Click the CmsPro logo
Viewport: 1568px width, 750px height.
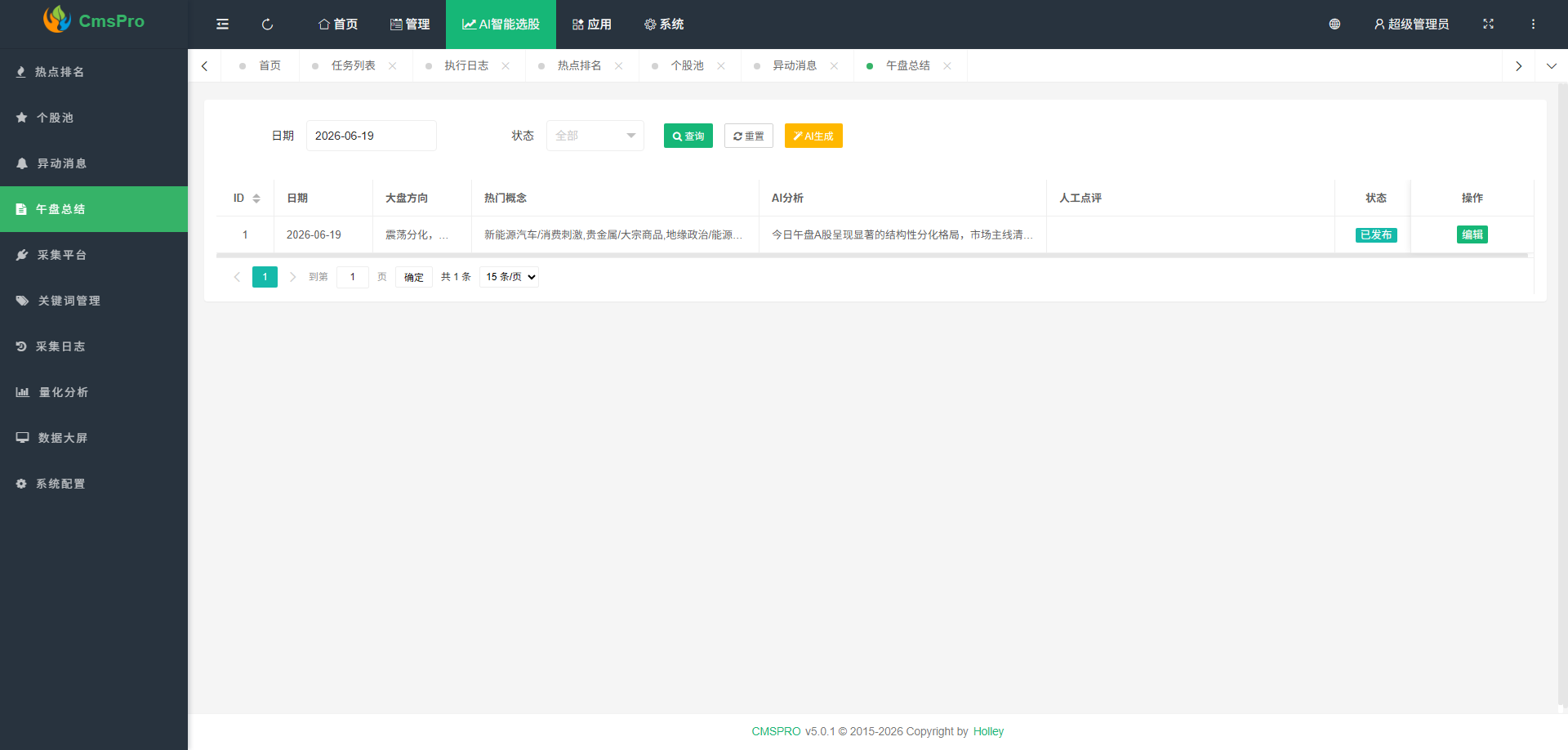pyautogui.click(x=94, y=20)
